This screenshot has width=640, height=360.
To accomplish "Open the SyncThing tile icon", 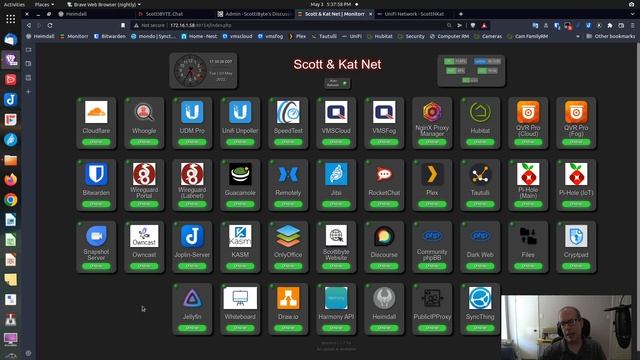I will [480, 298].
